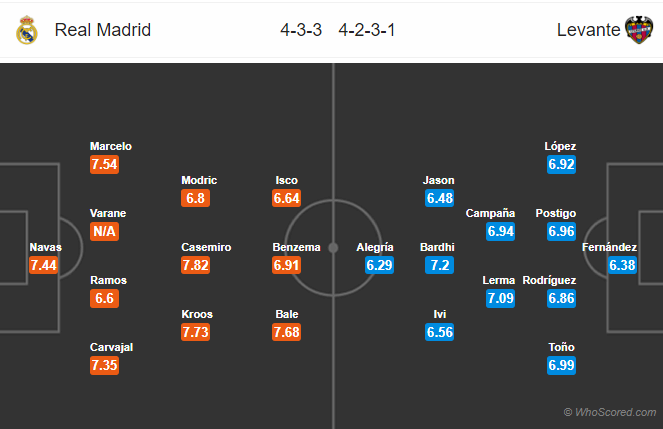Click the 4-3-3 formation label

(x=301, y=30)
